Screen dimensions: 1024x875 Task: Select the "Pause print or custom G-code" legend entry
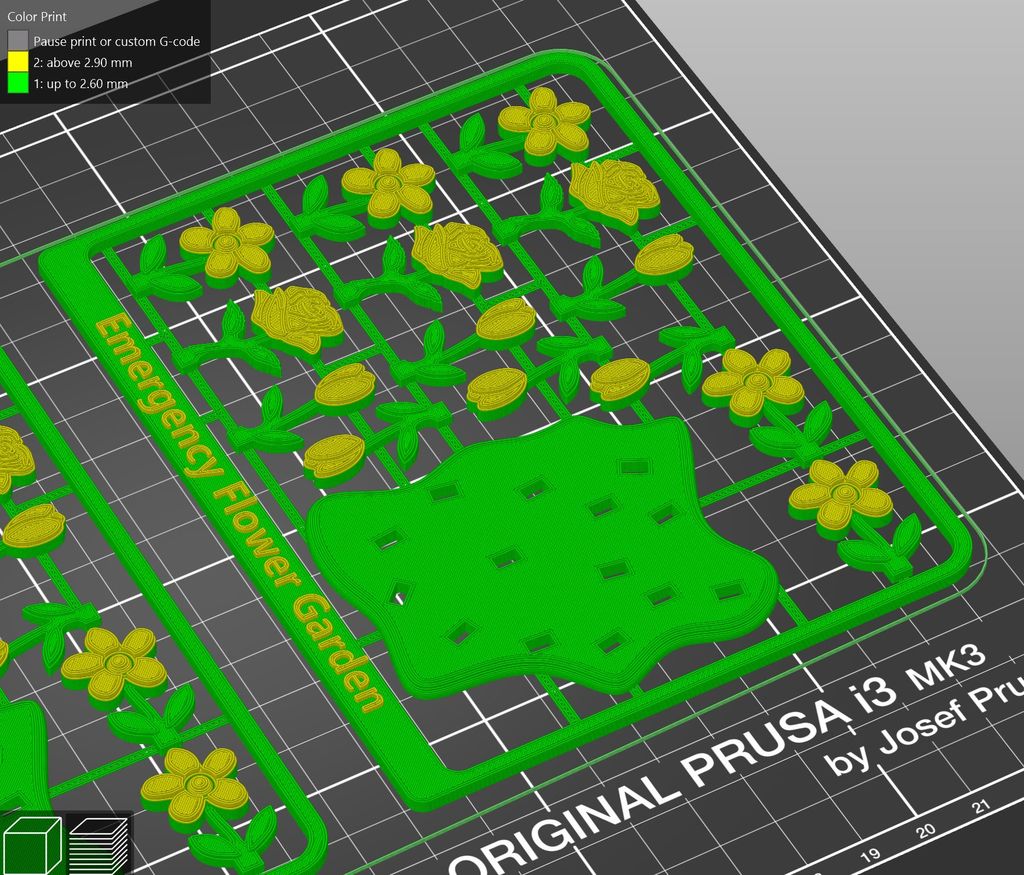coord(115,41)
